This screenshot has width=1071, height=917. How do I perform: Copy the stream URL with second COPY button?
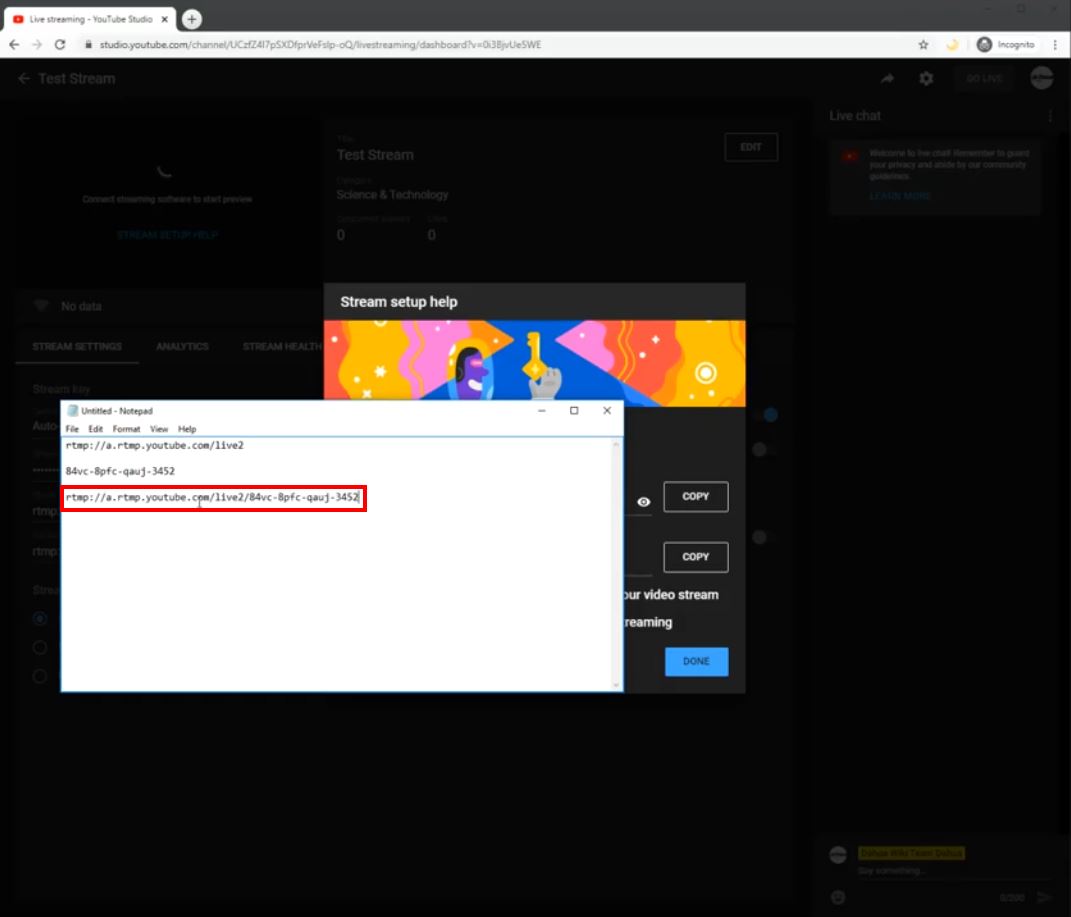(695, 556)
